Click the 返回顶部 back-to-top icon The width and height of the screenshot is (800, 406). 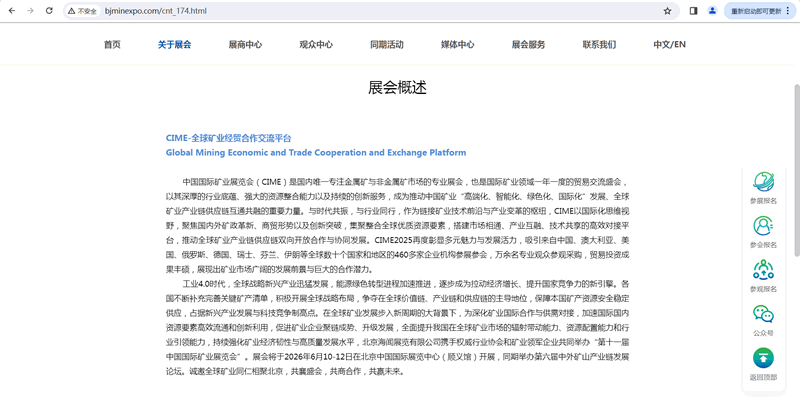pos(763,359)
